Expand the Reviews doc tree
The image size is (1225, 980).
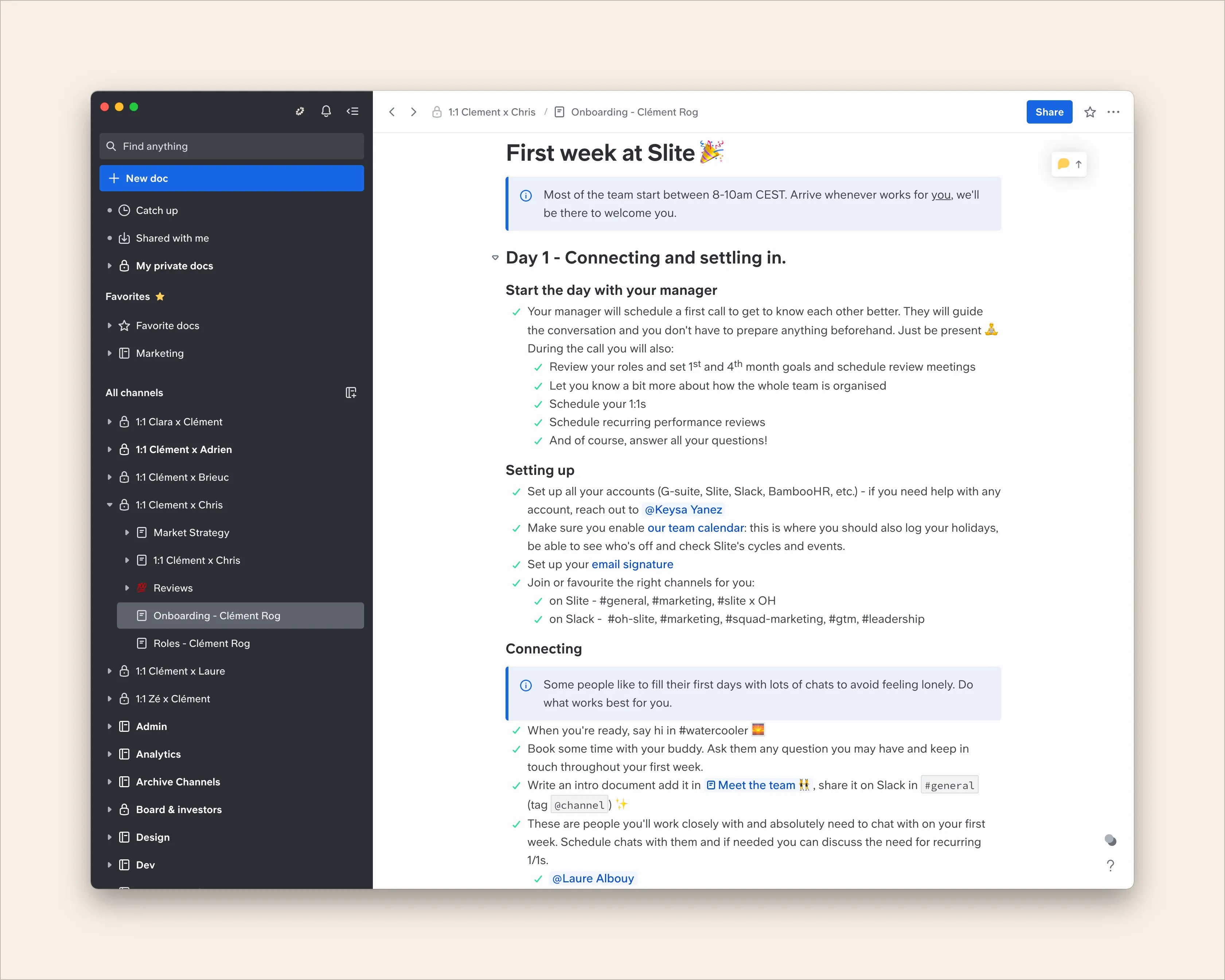[127, 588]
